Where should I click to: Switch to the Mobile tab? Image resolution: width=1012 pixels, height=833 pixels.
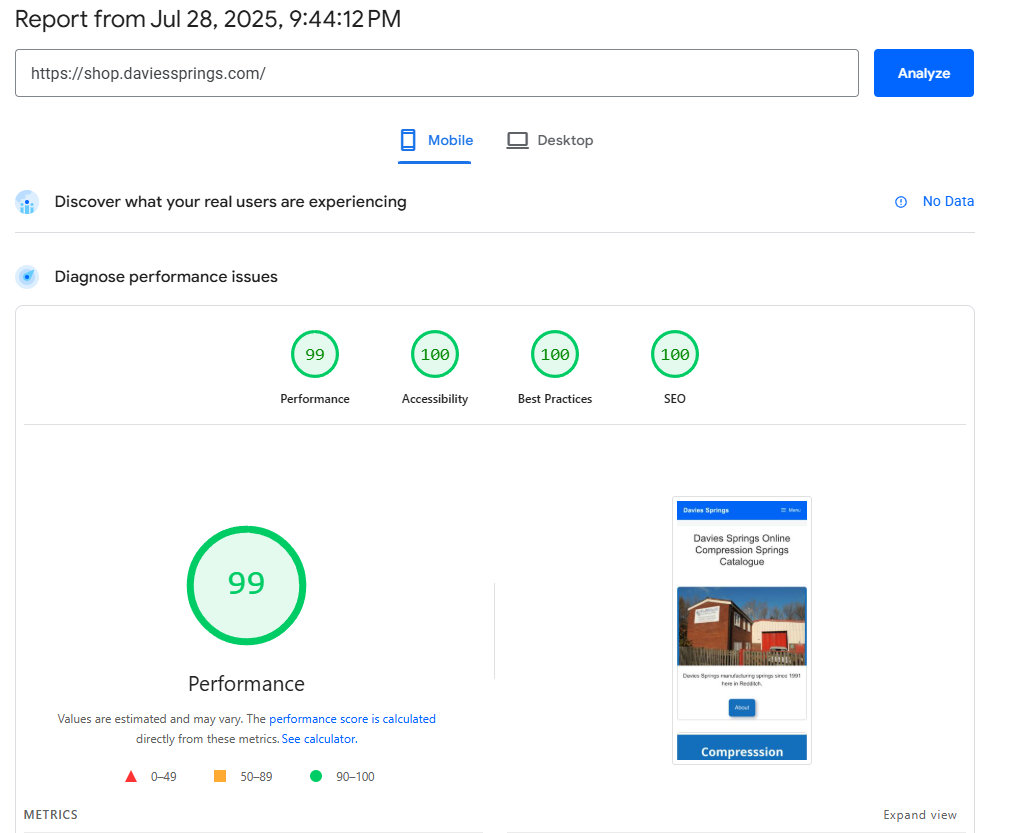(x=436, y=140)
